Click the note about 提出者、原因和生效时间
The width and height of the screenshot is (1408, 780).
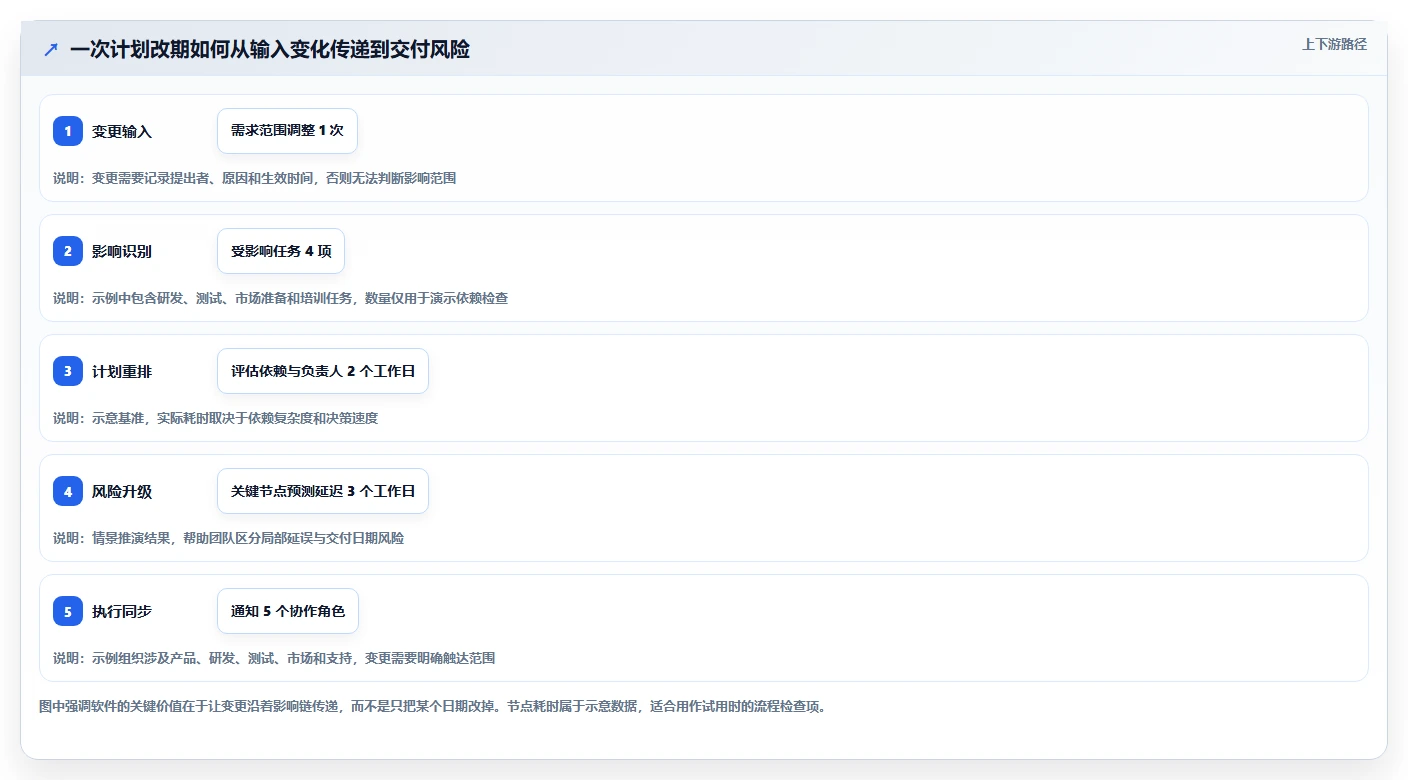254,178
